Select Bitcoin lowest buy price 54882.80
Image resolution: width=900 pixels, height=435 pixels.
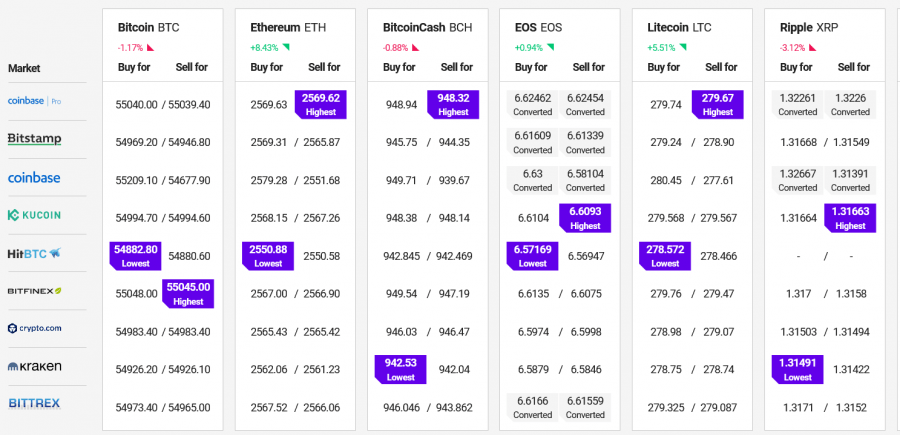coord(135,256)
